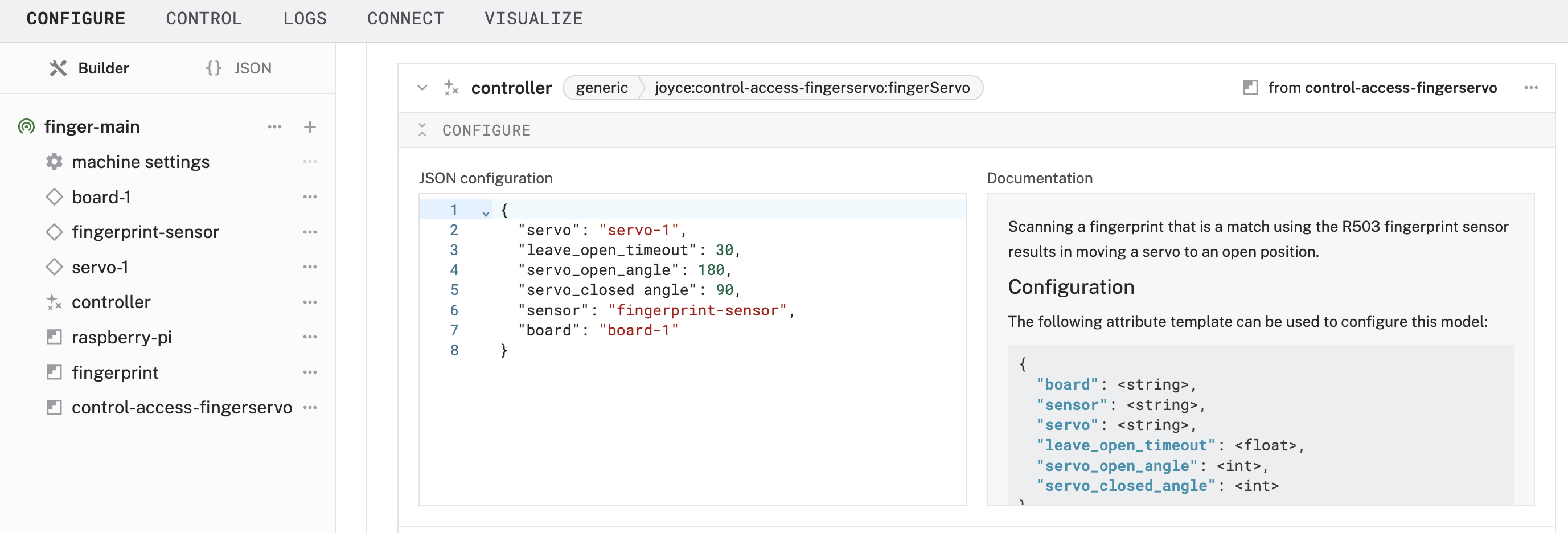Click the generic type tag

[x=601, y=88]
